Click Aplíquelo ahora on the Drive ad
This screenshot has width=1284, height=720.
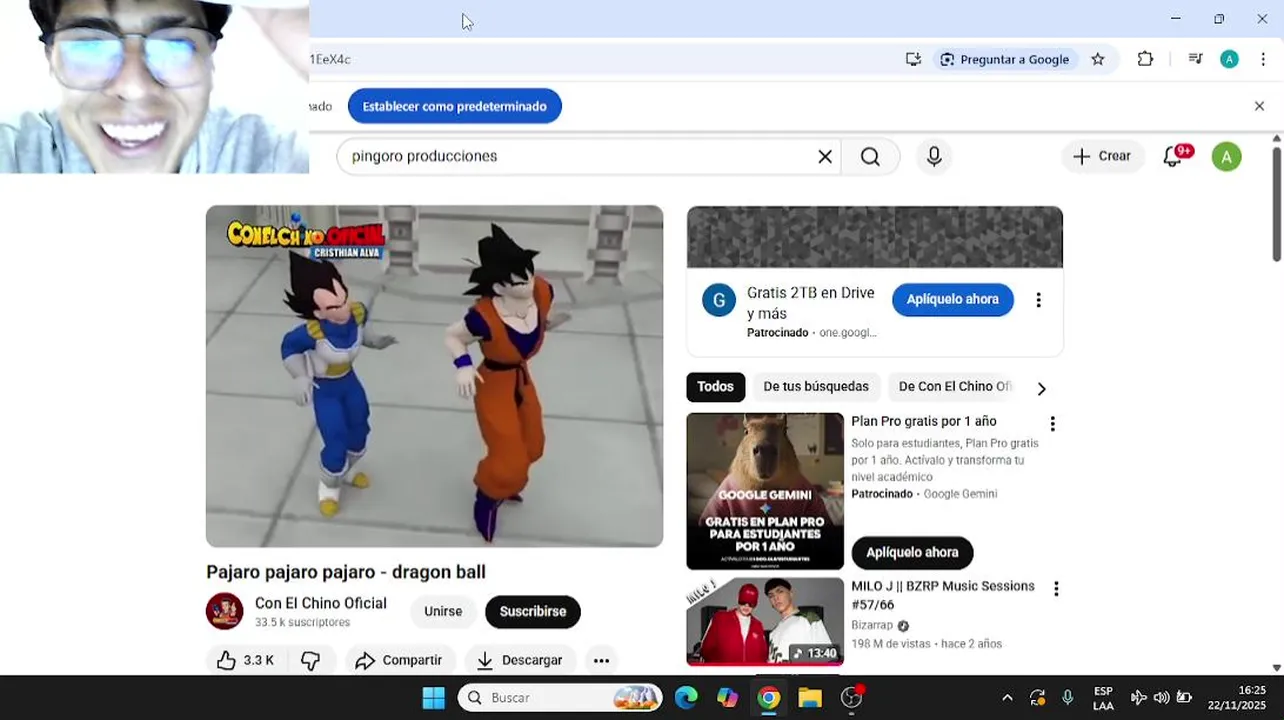pos(952,299)
